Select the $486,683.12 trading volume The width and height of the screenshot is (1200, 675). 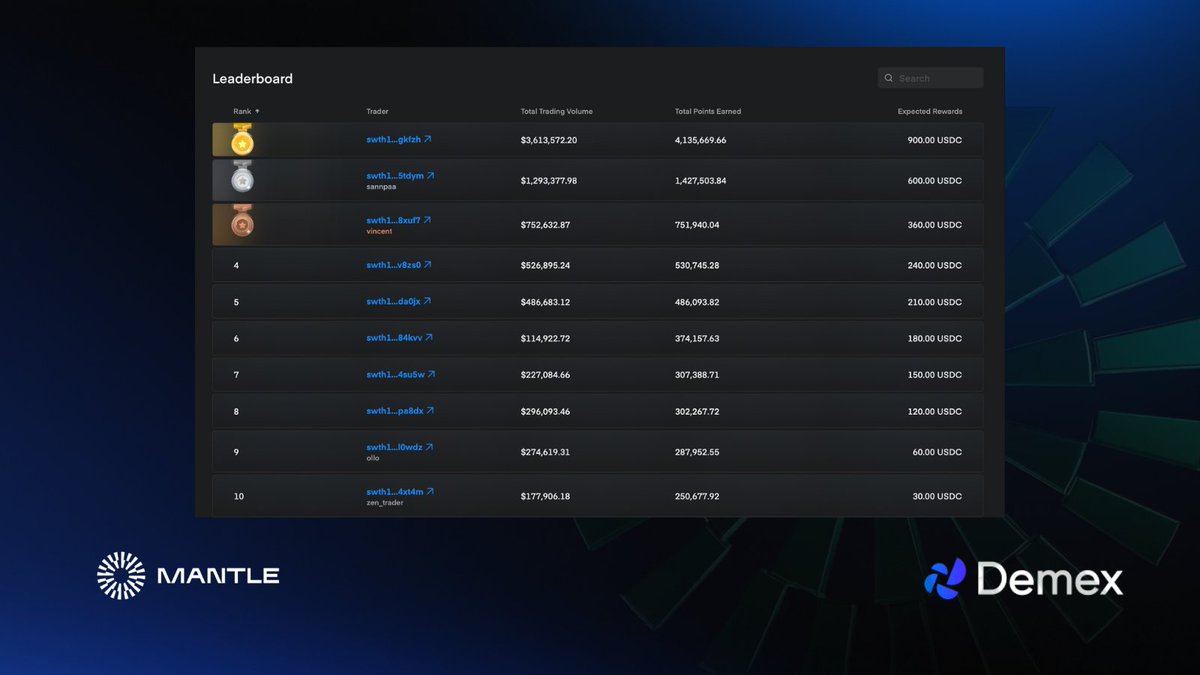pos(545,302)
